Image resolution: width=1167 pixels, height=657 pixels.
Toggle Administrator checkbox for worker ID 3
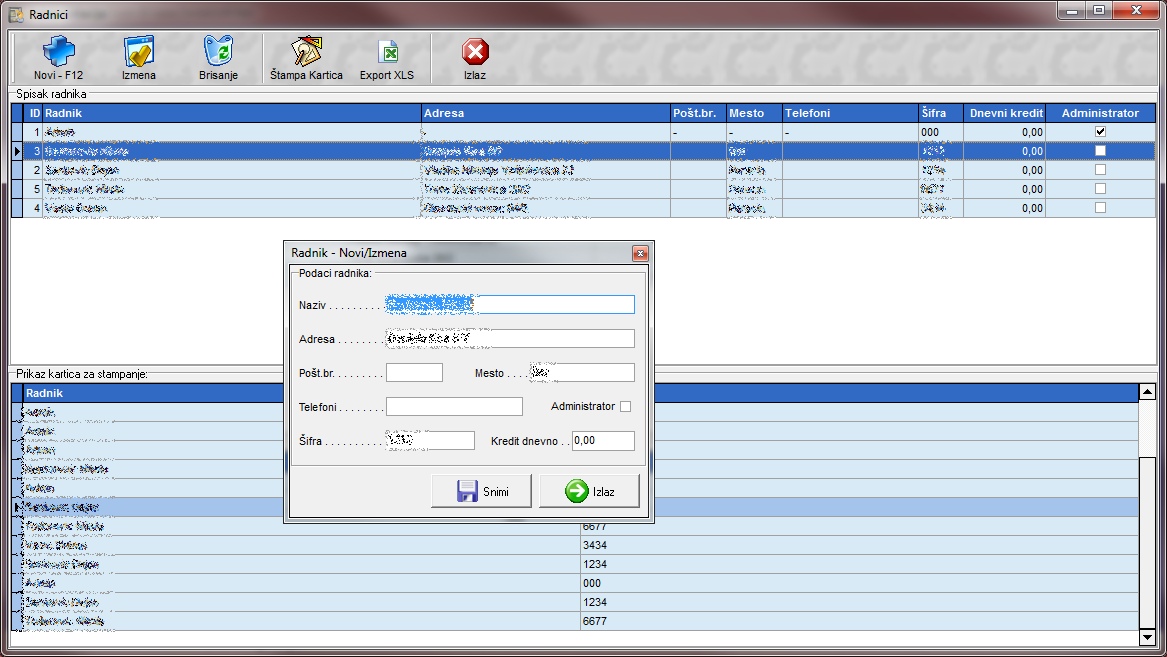pyautogui.click(x=1100, y=150)
